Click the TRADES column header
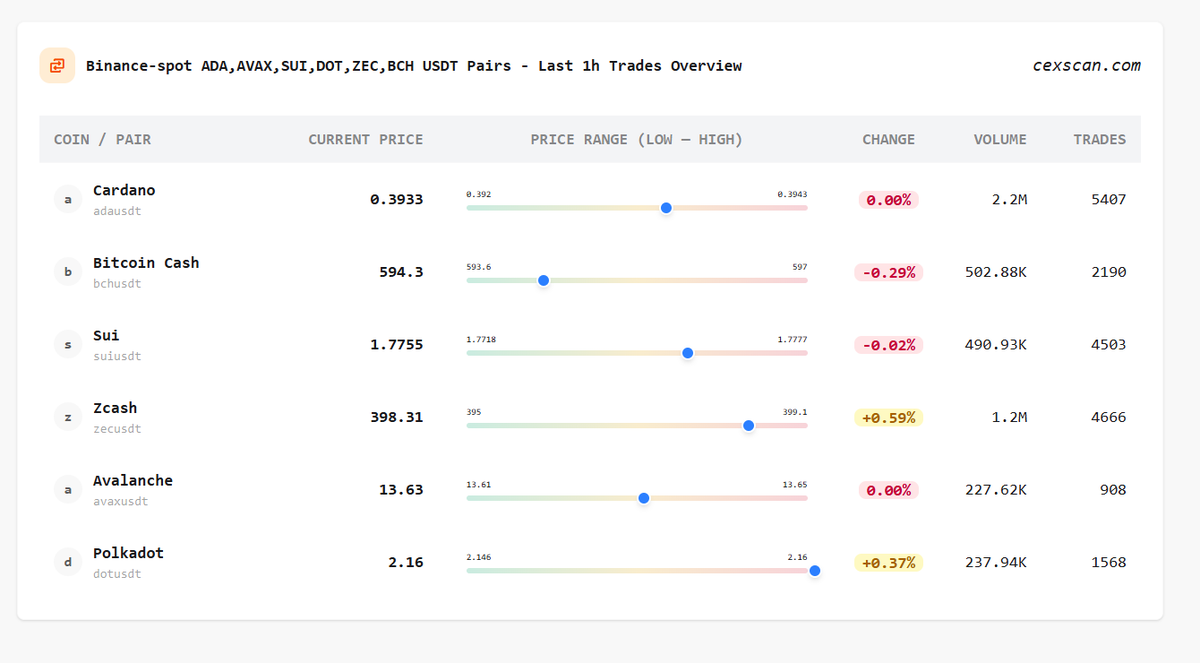The height and width of the screenshot is (663, 1200). (x=1100, y=139)
